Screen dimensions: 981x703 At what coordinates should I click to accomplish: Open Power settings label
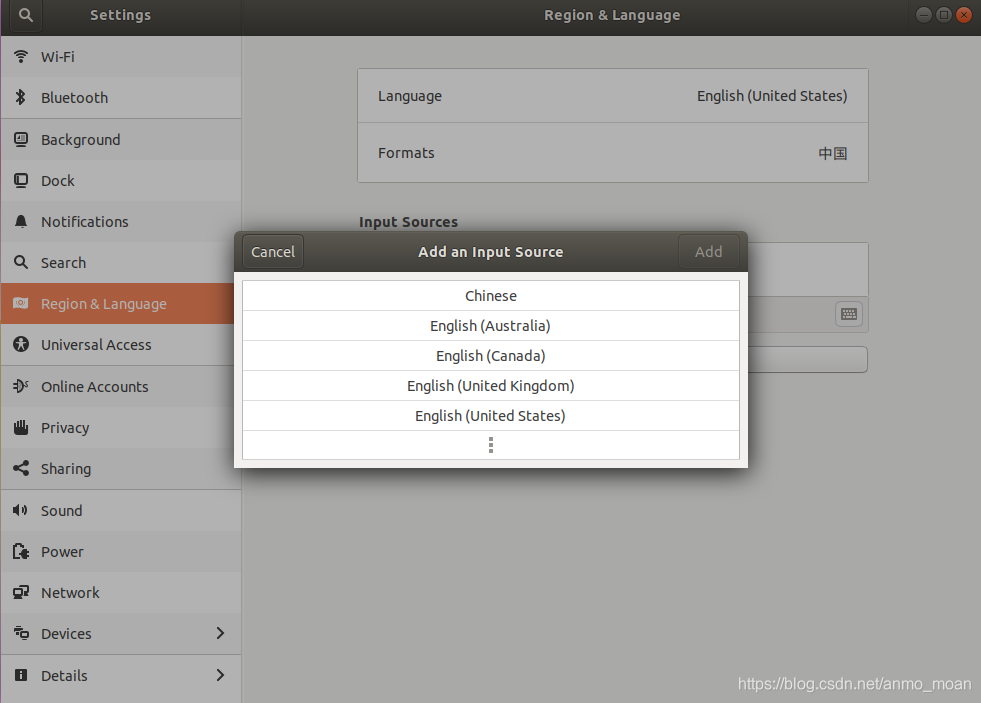click(62, 552)
